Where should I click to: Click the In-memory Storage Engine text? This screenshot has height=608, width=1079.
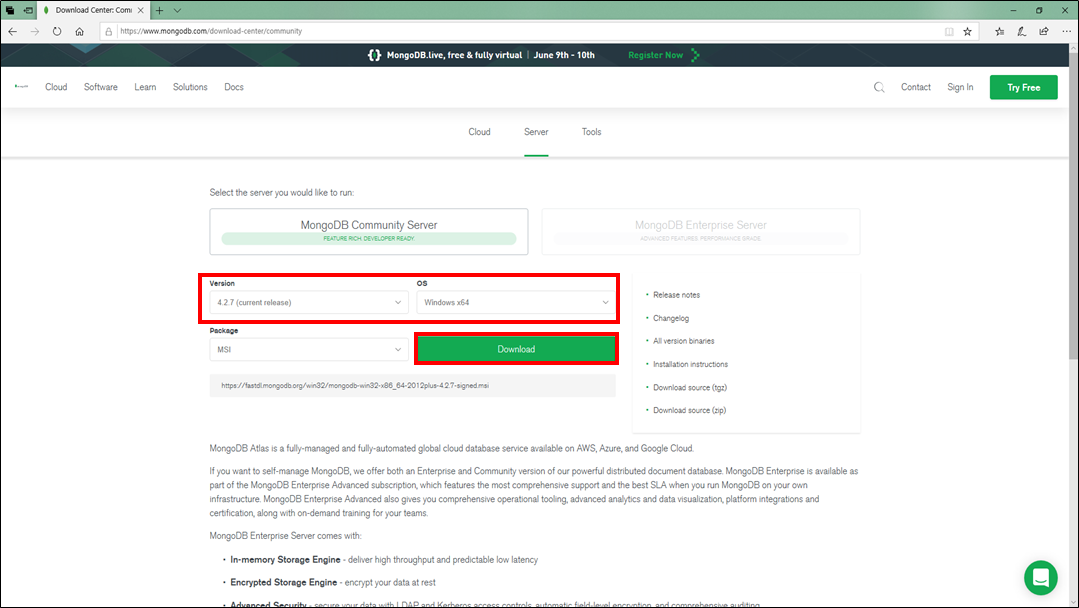pos(285,560)
